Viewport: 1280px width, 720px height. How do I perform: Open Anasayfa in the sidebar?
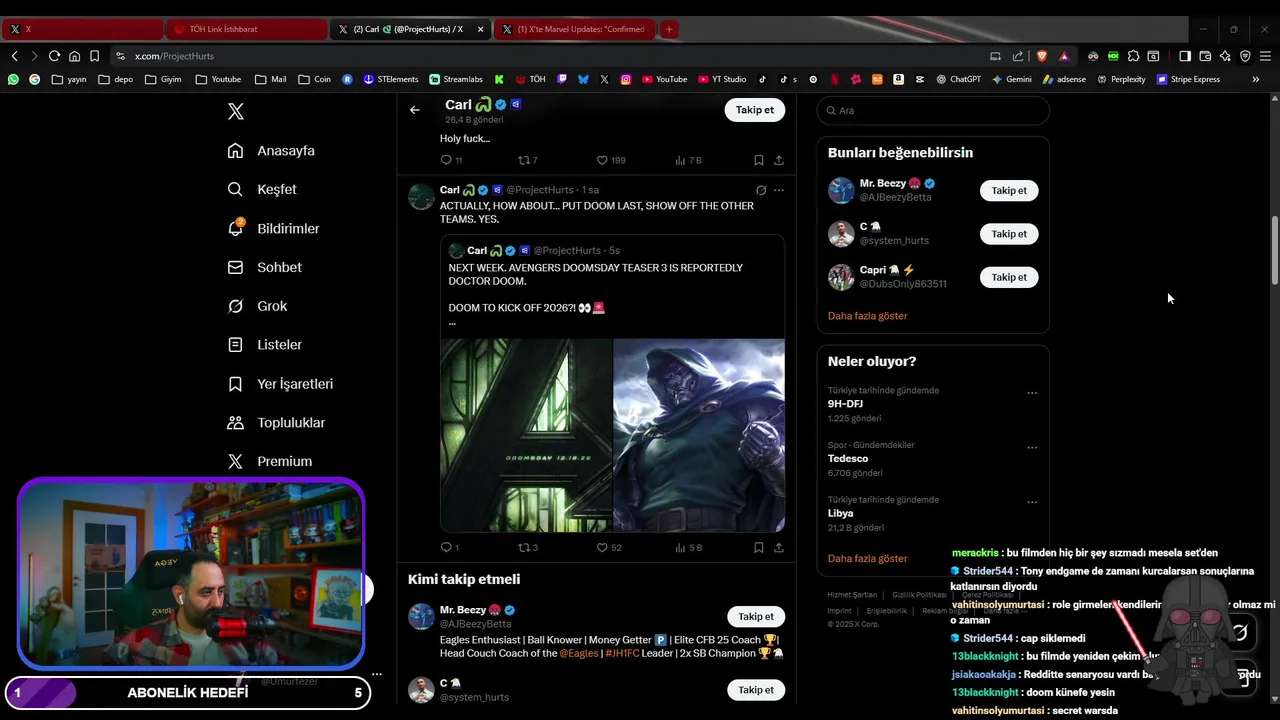[x=271, y=151]
